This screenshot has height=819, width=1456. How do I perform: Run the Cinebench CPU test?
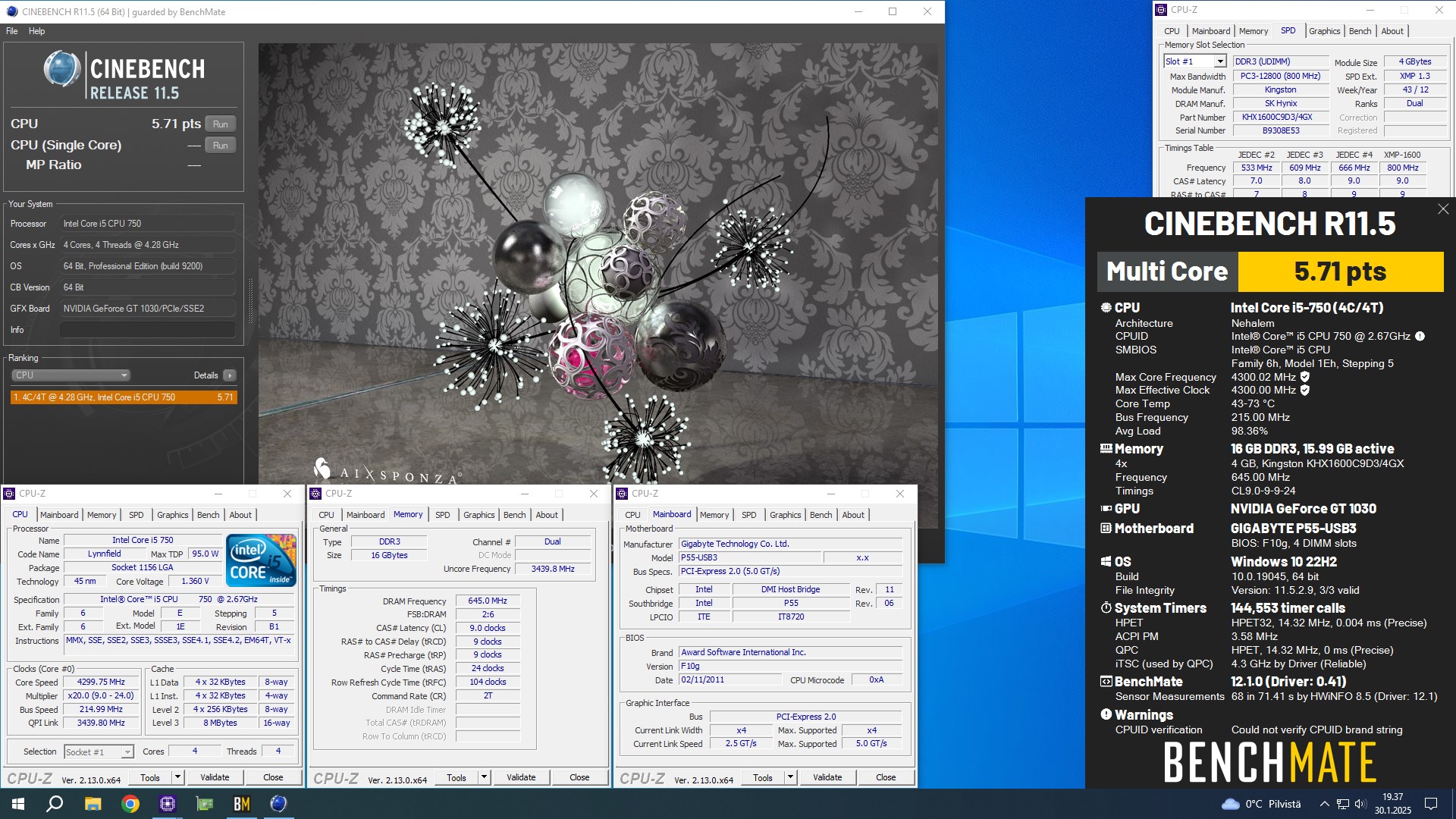(x=221, y=124)
